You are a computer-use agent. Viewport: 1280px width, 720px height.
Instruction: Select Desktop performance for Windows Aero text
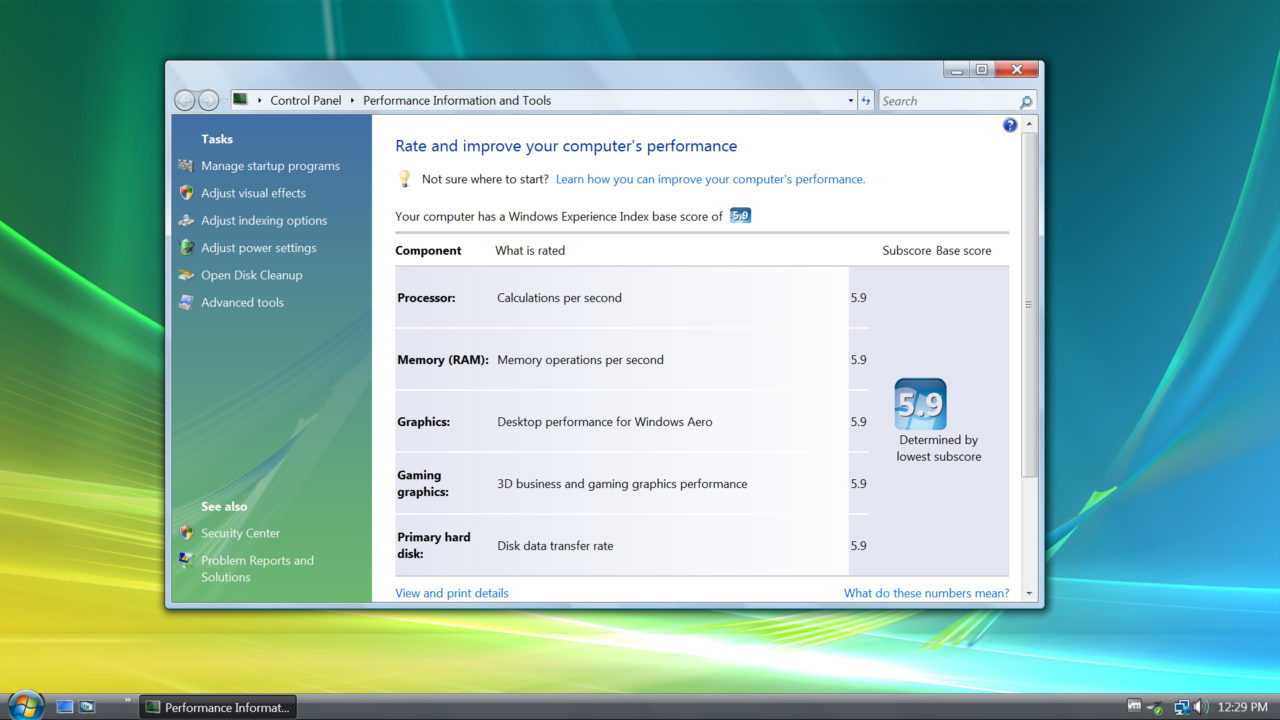pos(605,422)
